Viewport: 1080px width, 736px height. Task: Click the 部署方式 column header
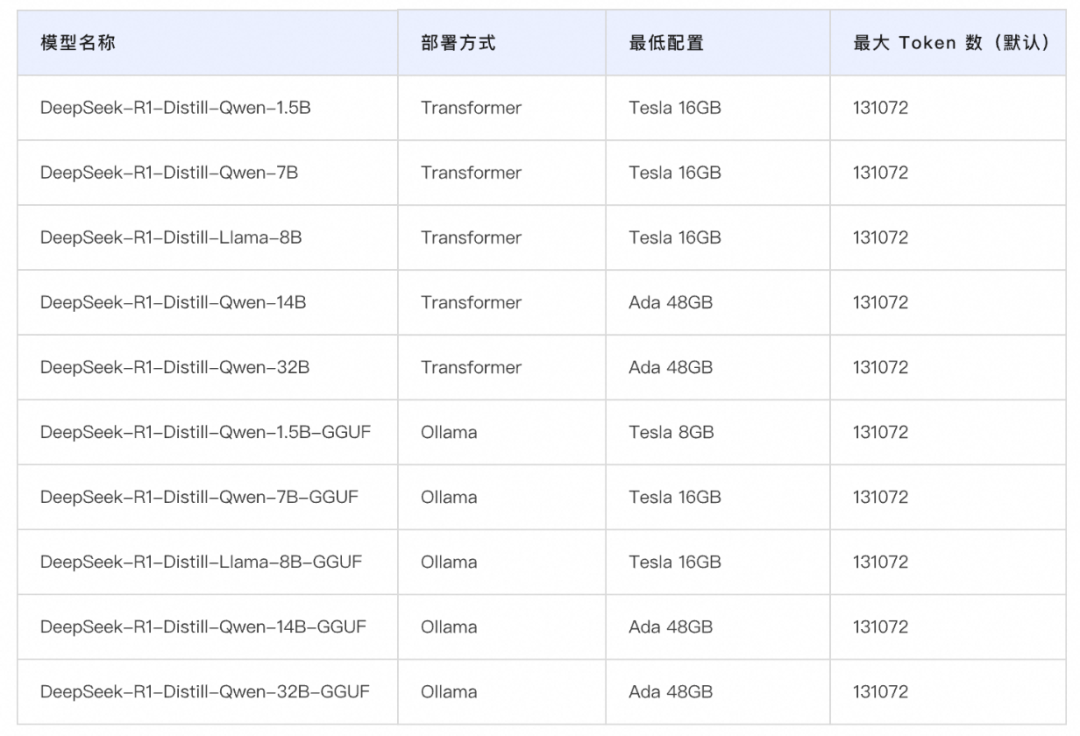pyautogui.click(x=458, y=43)
